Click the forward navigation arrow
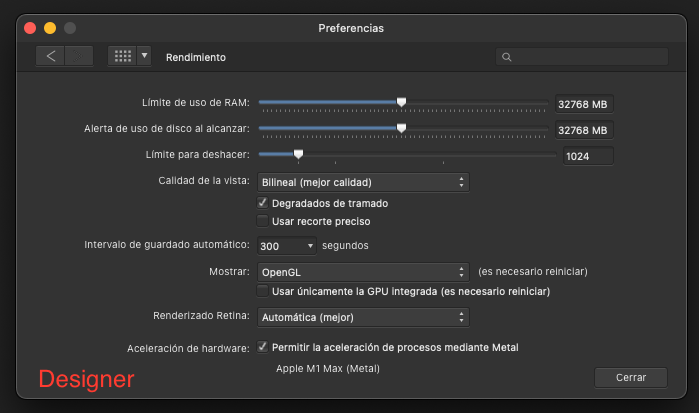Viewport: 699px width, 413px height. [78, 56]
